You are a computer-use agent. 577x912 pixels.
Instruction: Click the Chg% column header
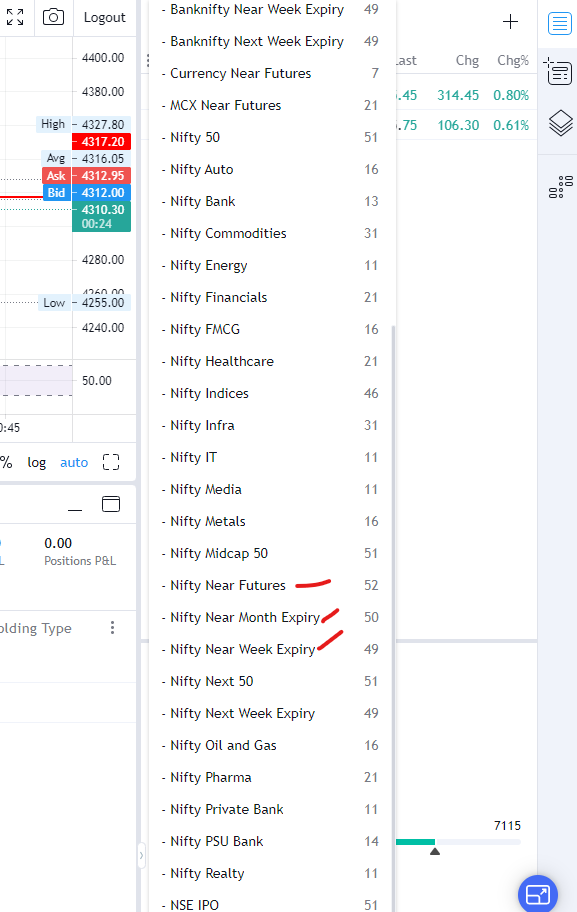point(513,60)
